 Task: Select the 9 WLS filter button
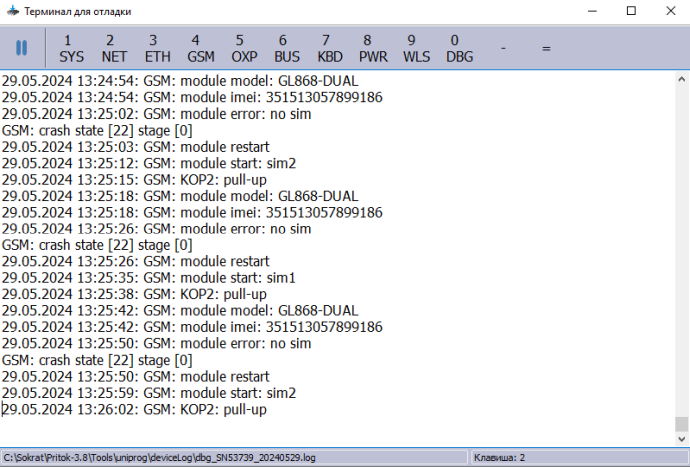click(x=416, y=48)
